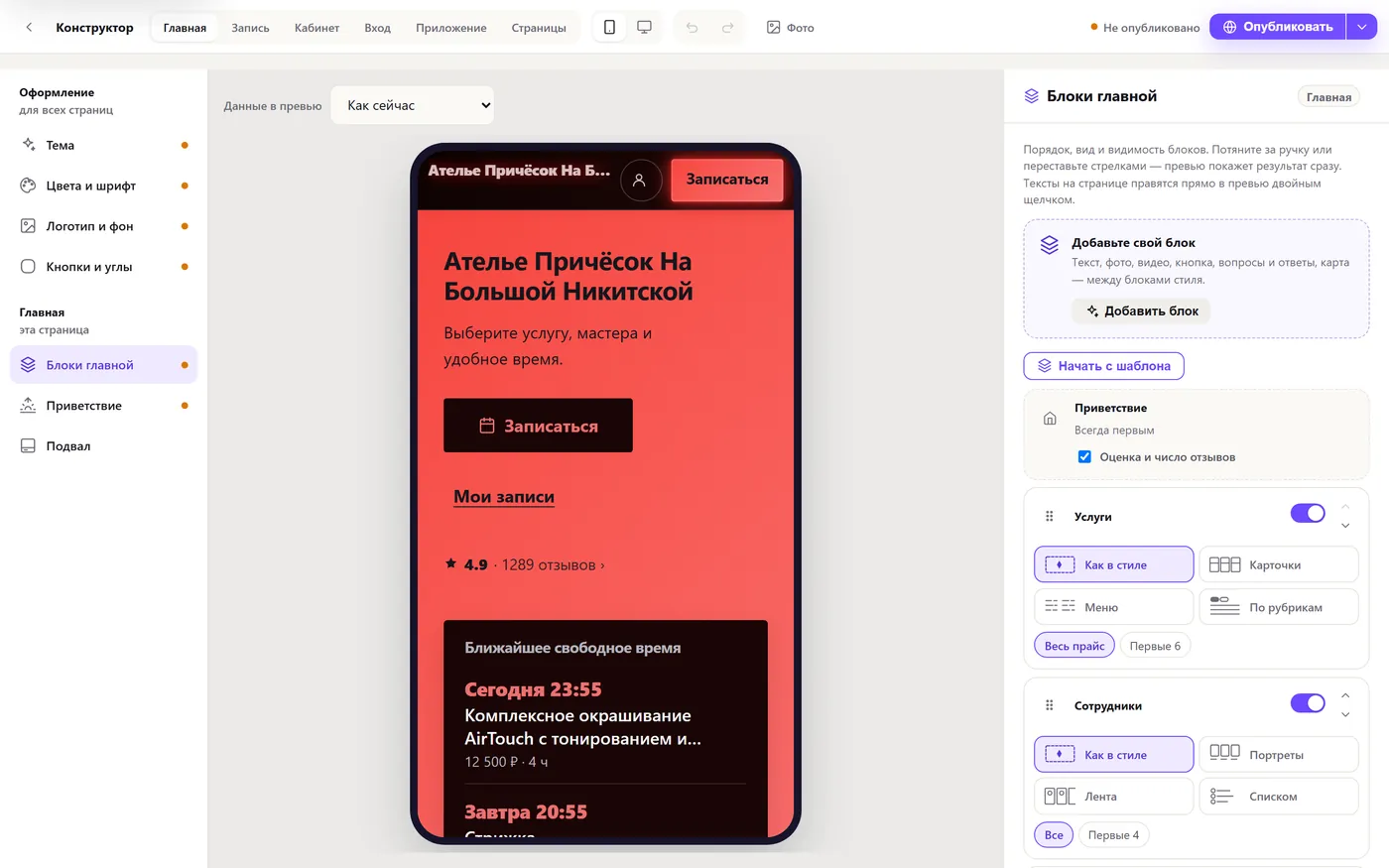Click Начать с шаблона button
The width and height of the screenshot is (1389, 868).
1103,366
